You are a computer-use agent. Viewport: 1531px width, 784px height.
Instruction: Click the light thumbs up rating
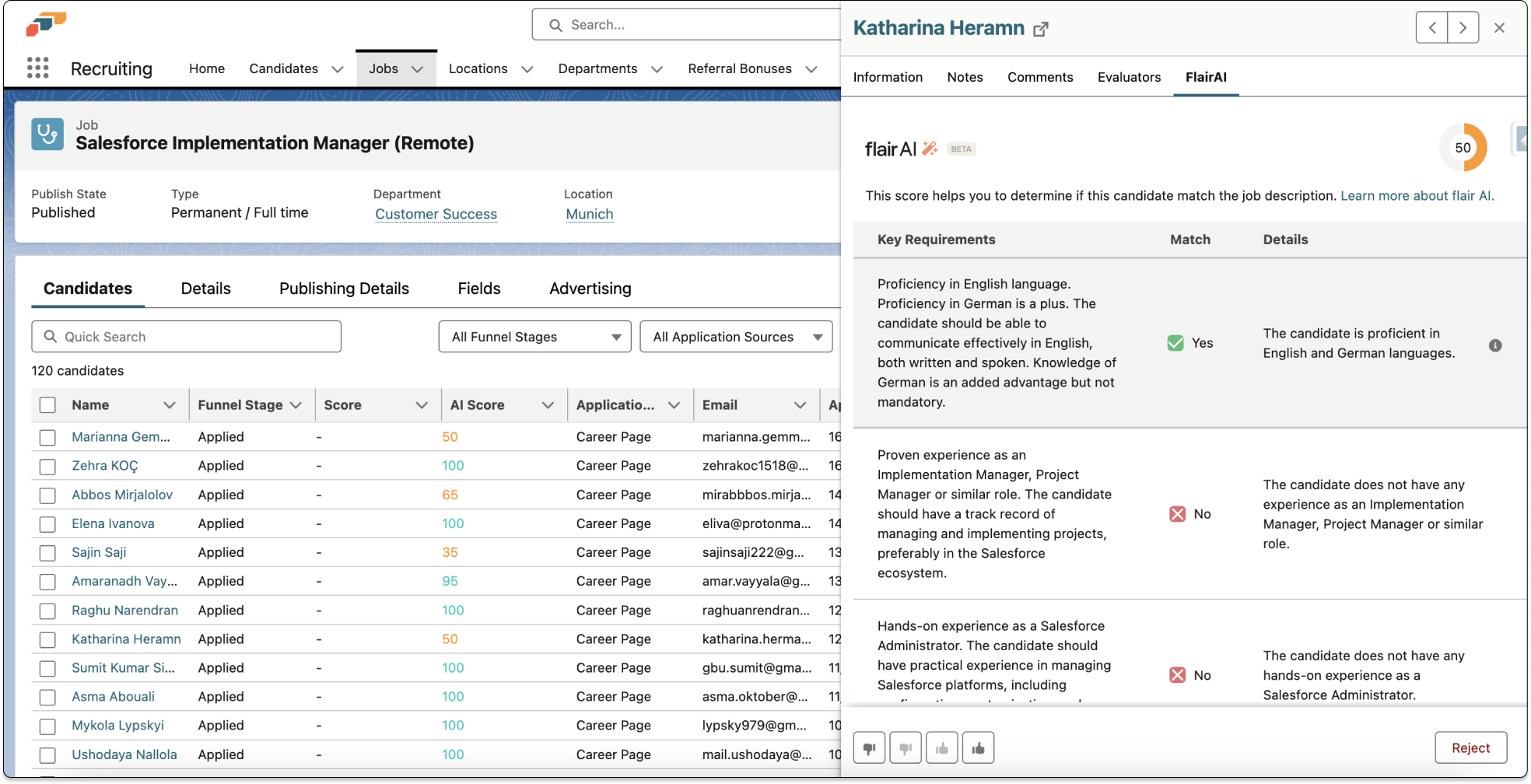coord(941,748)
